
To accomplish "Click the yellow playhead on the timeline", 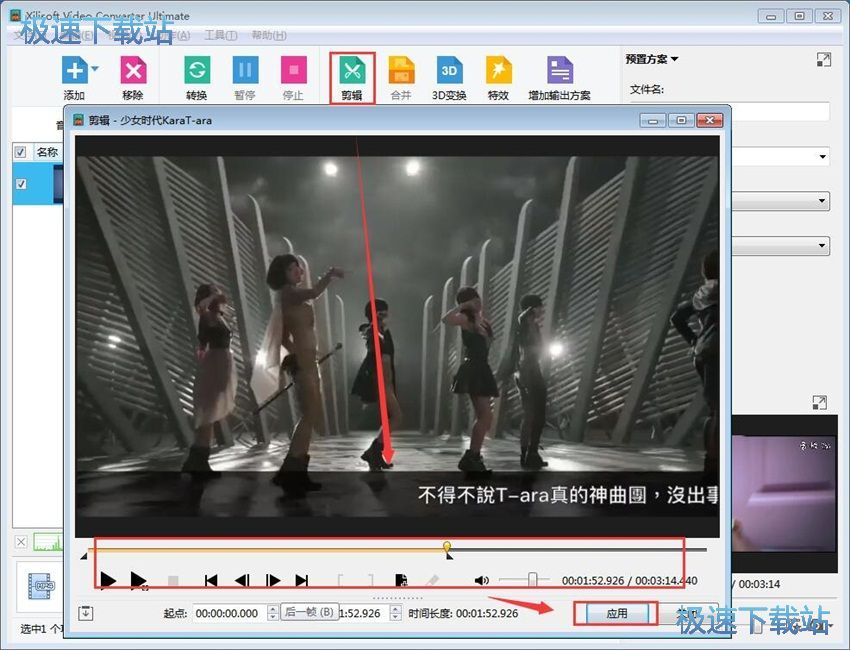I will pyautogui.click(x=447, y=546).
